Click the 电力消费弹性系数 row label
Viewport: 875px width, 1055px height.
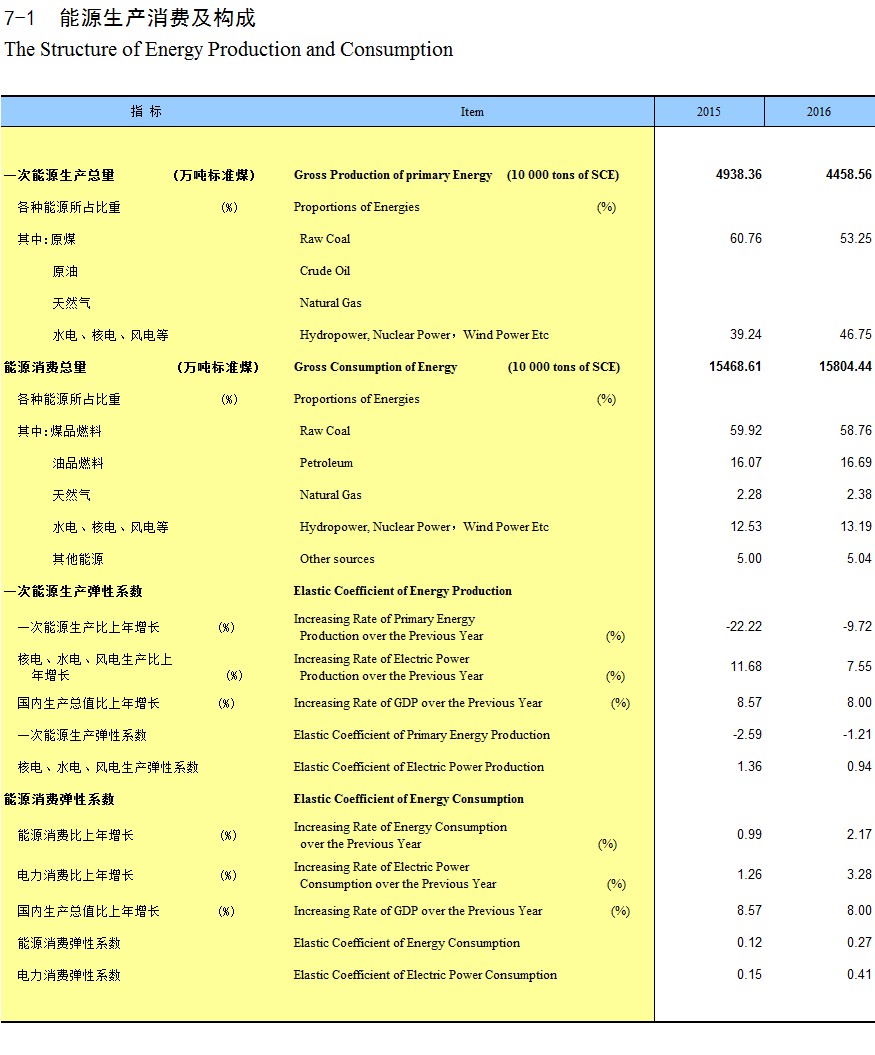coord(69,975)
